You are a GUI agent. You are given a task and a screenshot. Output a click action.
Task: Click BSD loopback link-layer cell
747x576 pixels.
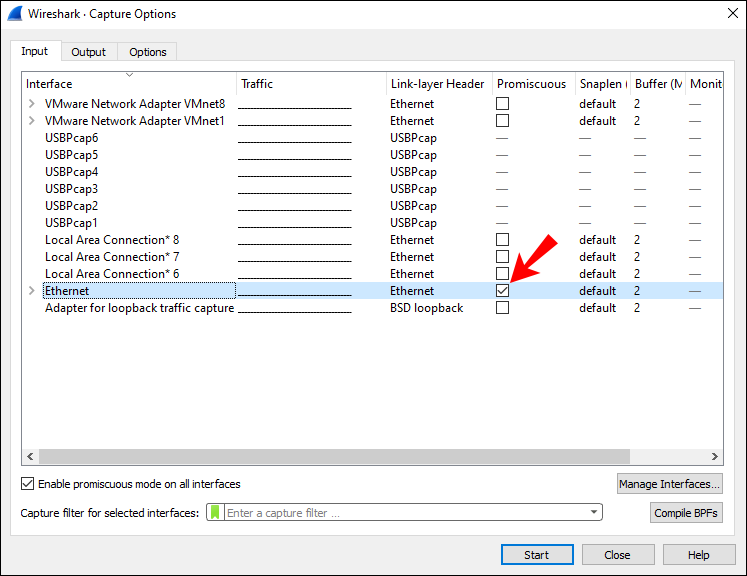click(x=426, y=308)
